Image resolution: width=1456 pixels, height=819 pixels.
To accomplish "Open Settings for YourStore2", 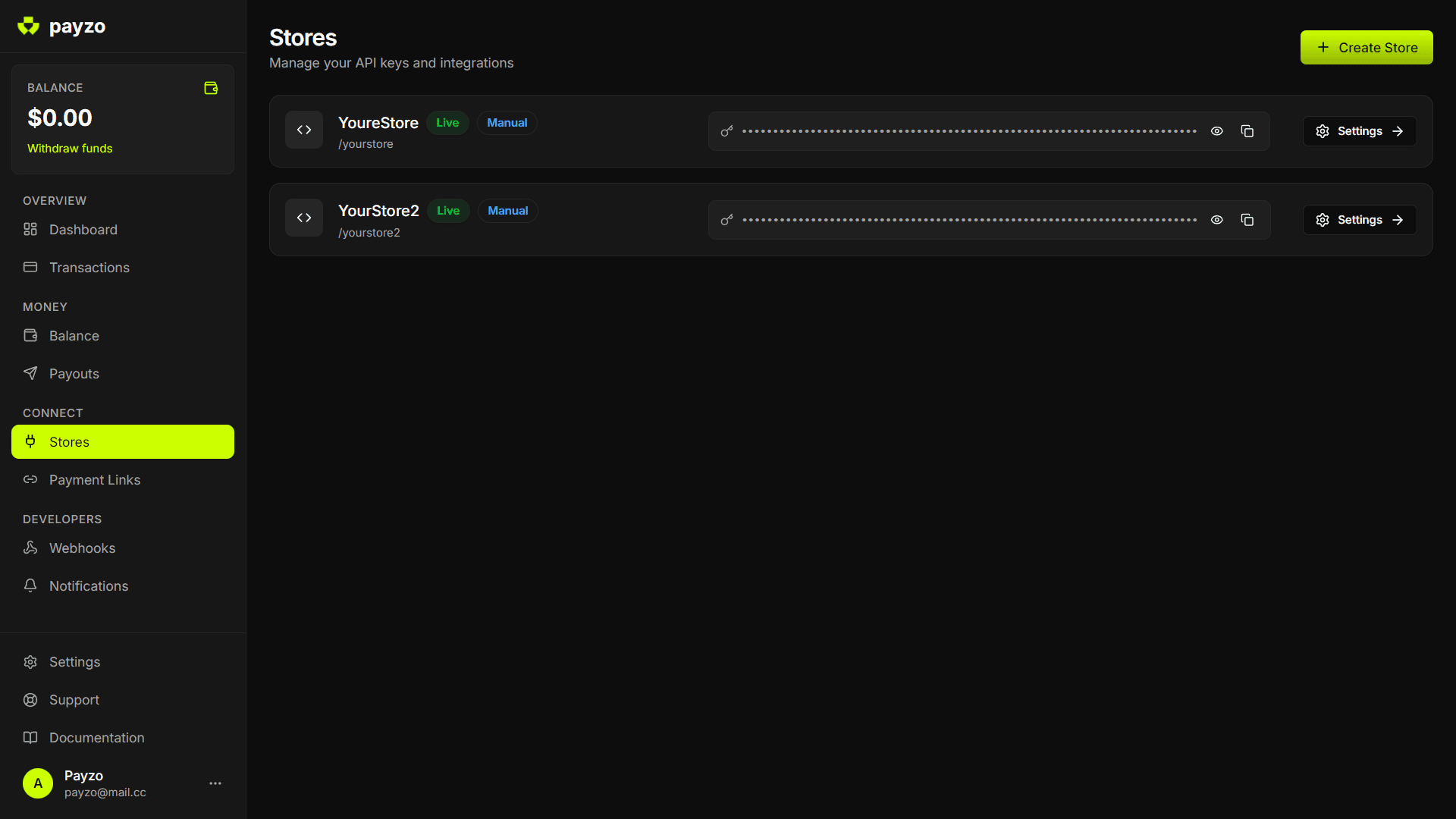I will tap(1359, 219).
